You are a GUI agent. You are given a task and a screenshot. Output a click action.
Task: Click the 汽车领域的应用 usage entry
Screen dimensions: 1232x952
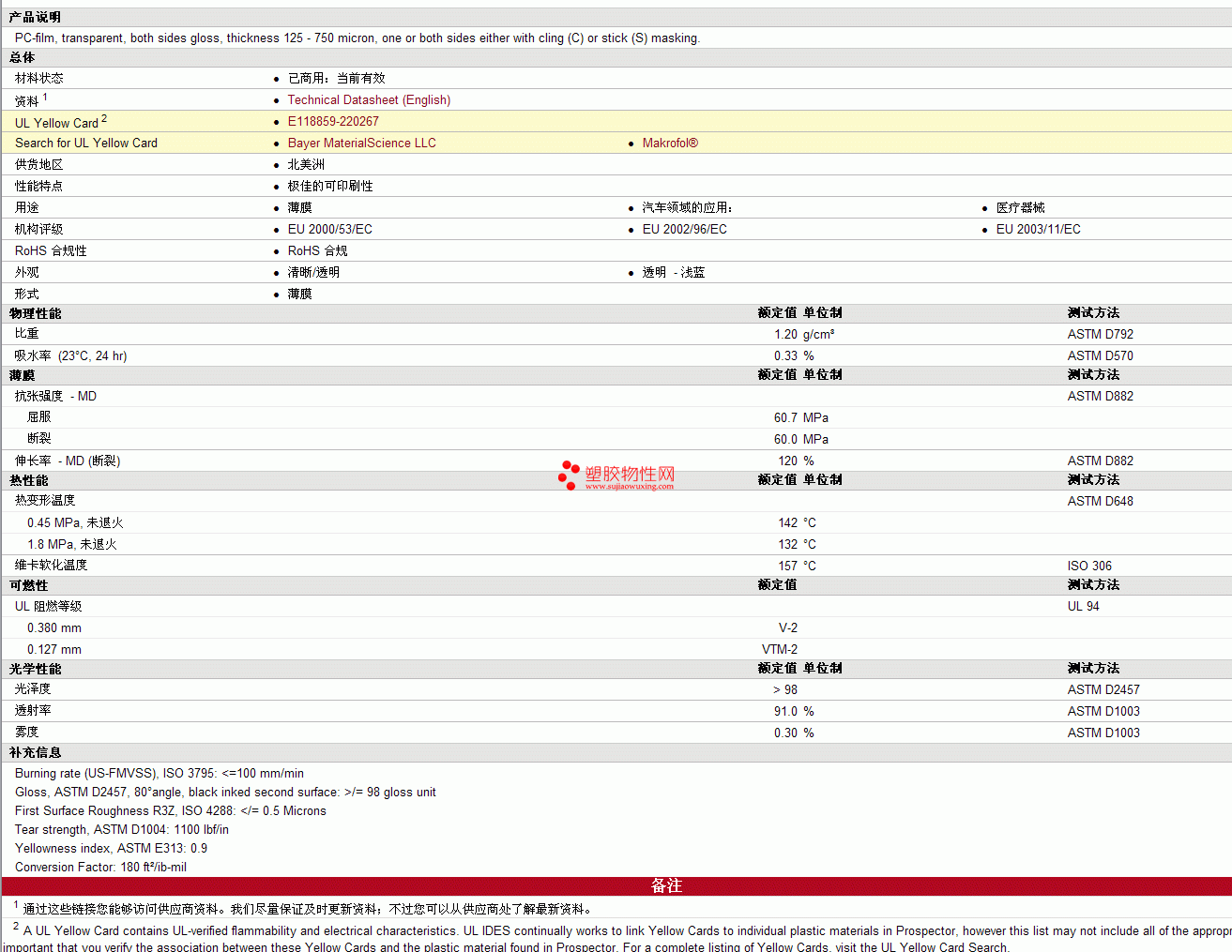688,208
